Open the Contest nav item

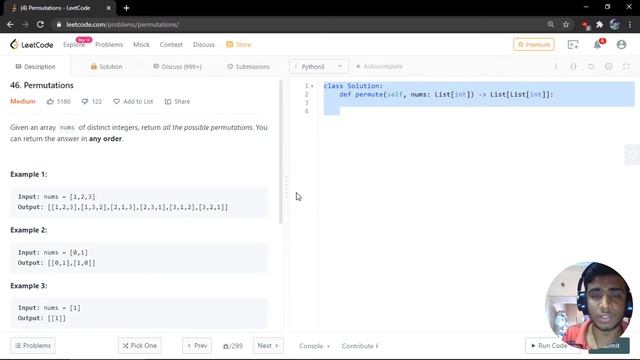pos(171,44)
